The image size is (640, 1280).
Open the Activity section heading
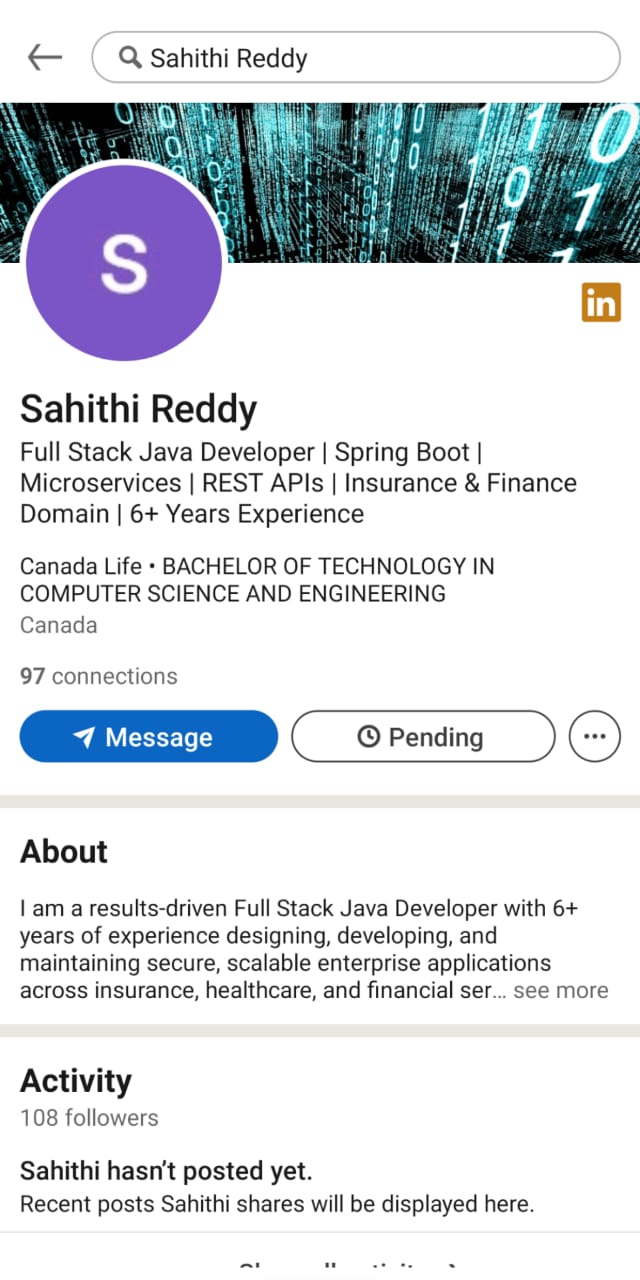(x=76, y=1081)
